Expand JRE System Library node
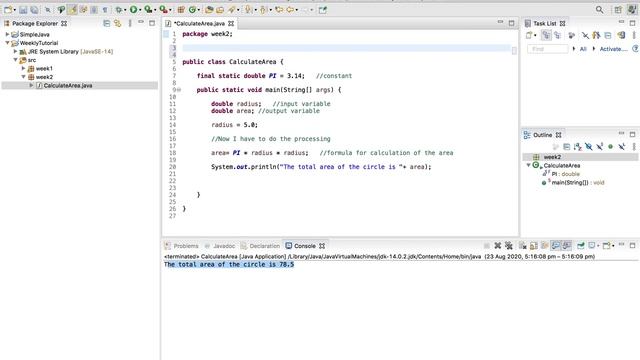 point(16,51)
